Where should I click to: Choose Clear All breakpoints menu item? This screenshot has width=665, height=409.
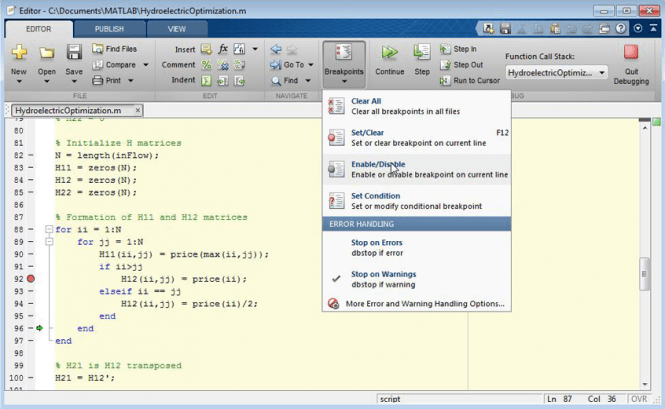[x=416, y=106]
